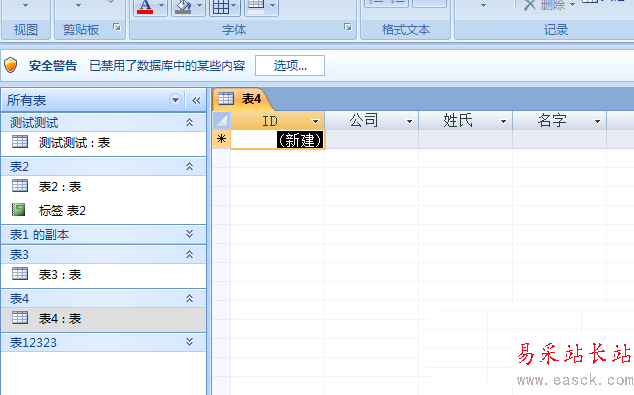This screenshot has width=634, height=395.
Task: Open the 名字 column dropdown
Action: coord(597,121)
